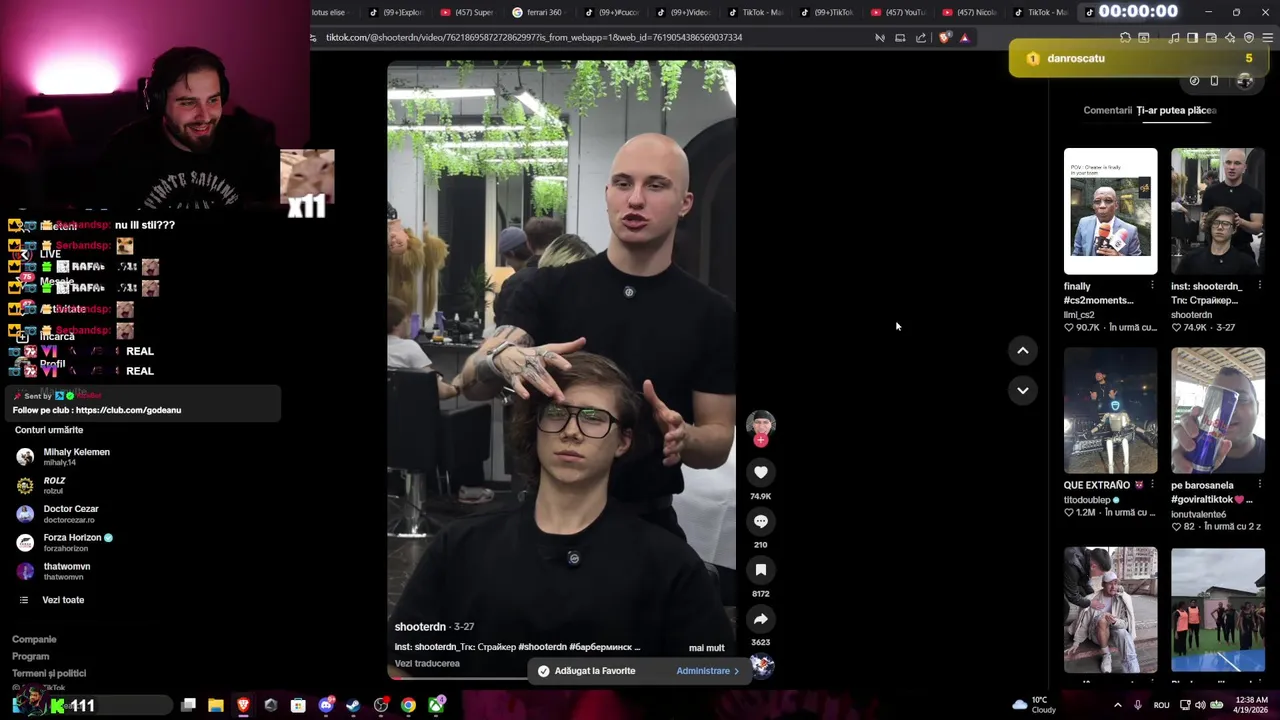Open Discord from taskbar
This screenshot has height=720, width=1280.
tap(325, 705)
